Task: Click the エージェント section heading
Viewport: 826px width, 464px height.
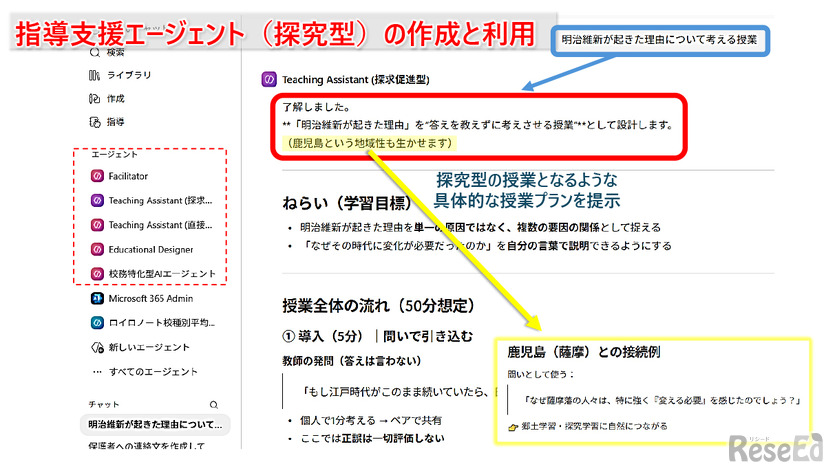Action: 114,154
